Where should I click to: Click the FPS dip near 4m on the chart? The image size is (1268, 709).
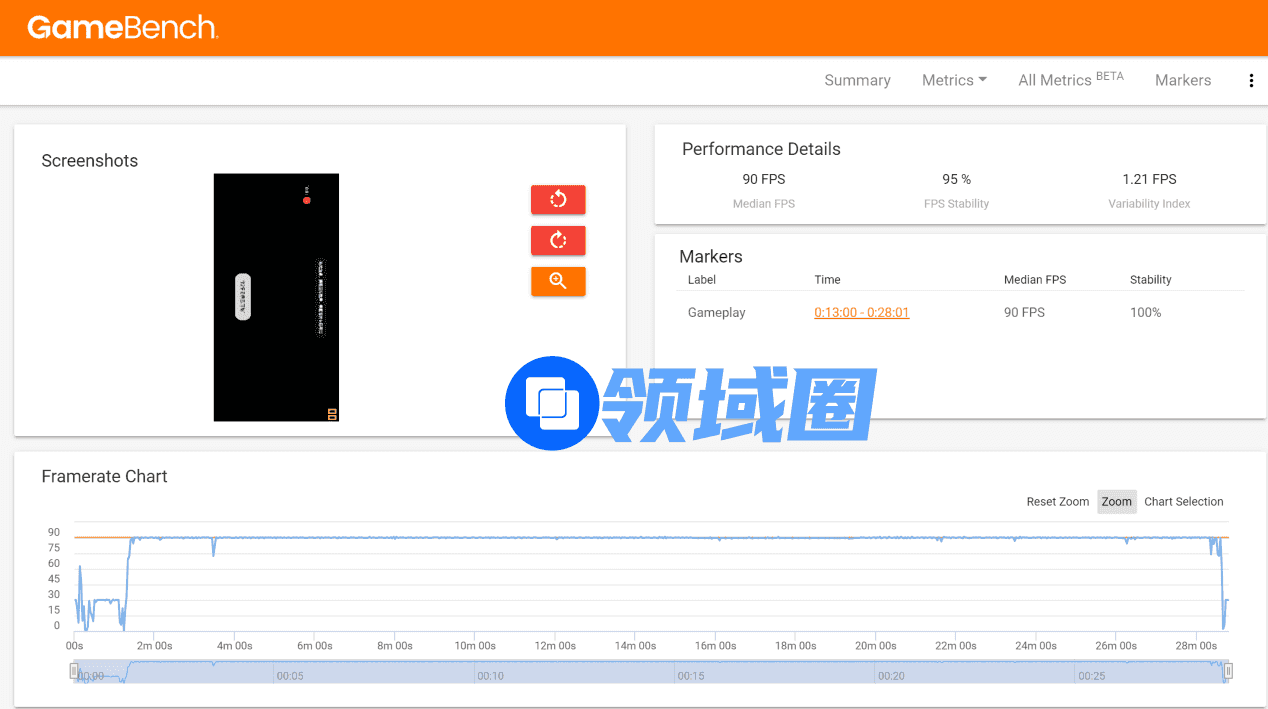pos(213,549)
